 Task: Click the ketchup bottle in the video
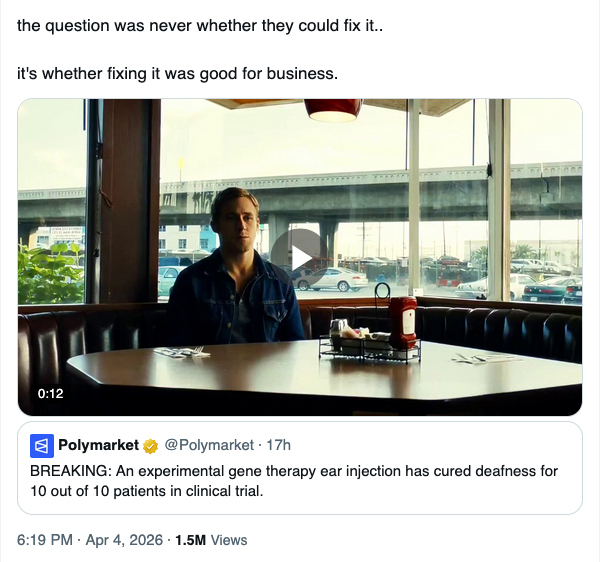pos(402,320)
